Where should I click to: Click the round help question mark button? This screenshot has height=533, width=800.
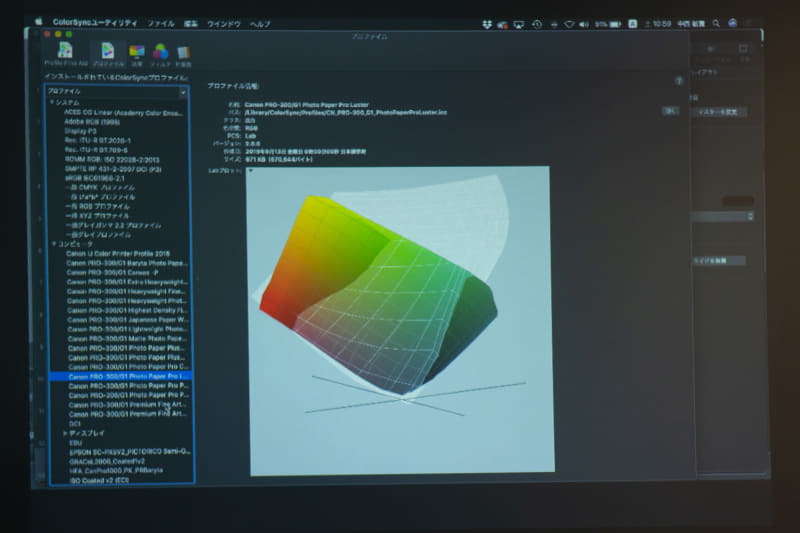[679, 81]
